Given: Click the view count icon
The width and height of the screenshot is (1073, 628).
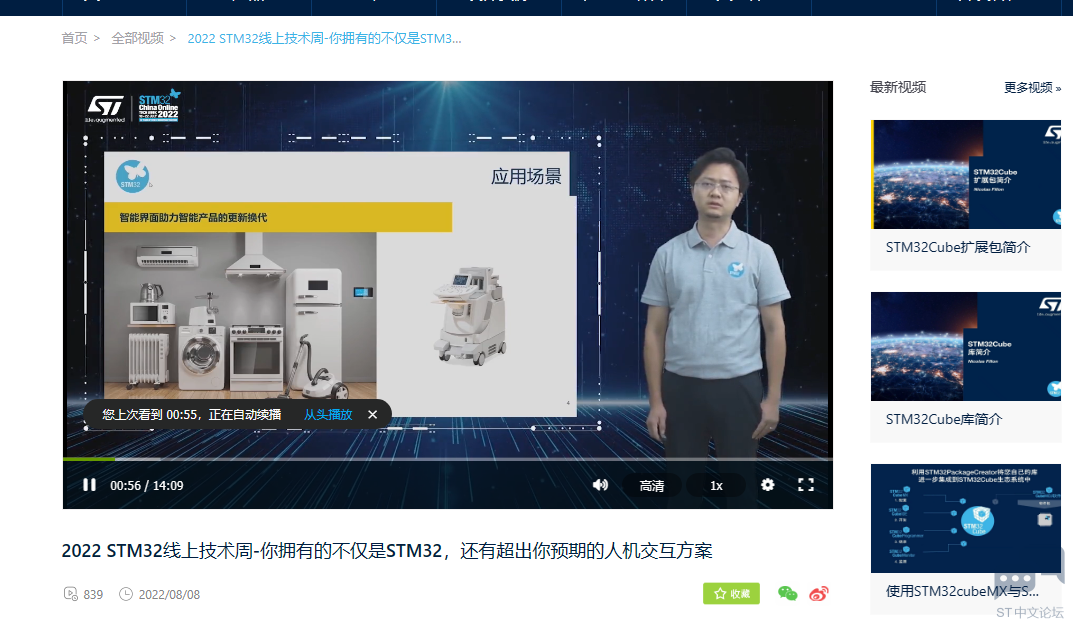Looking at the screenshot, I should point(70,594).
